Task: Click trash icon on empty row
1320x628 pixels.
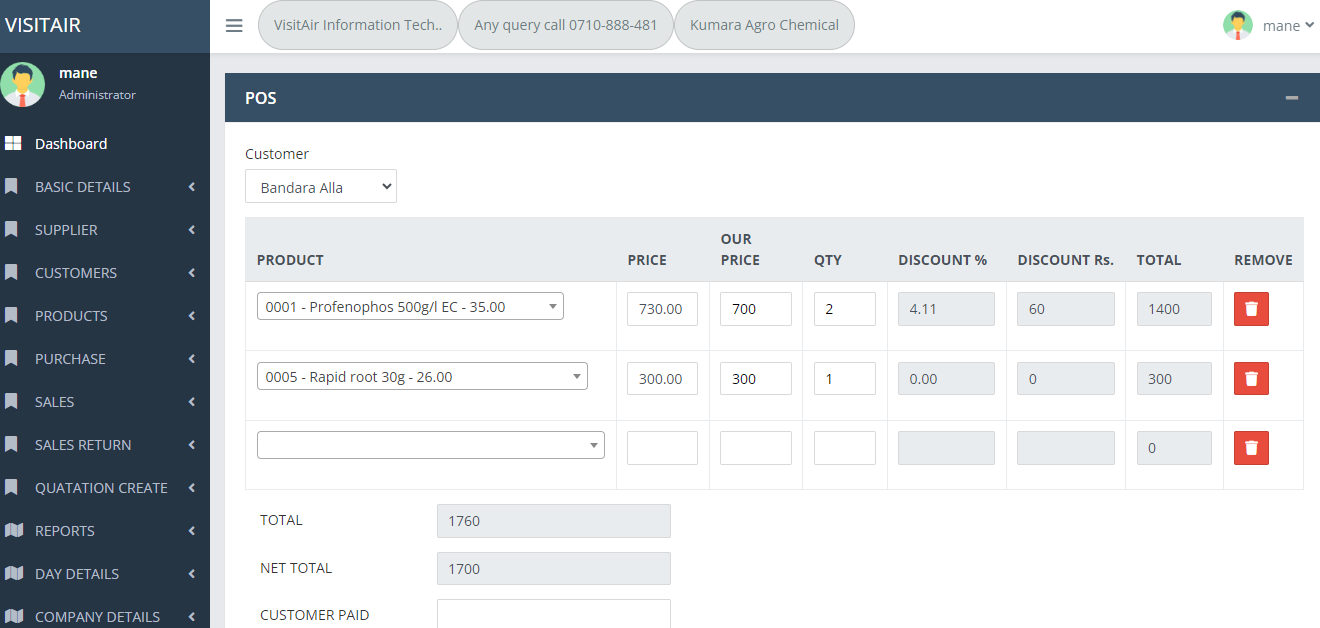Action: [x=1251, y=448]
